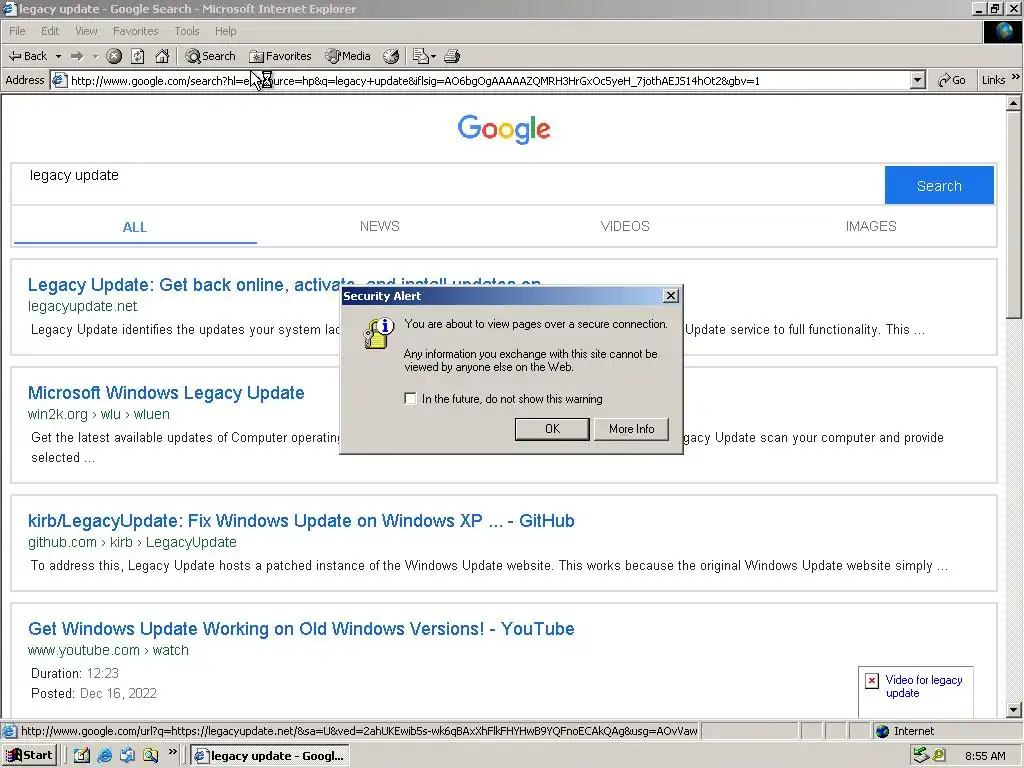Go to the Home page icon

[162, 56]
